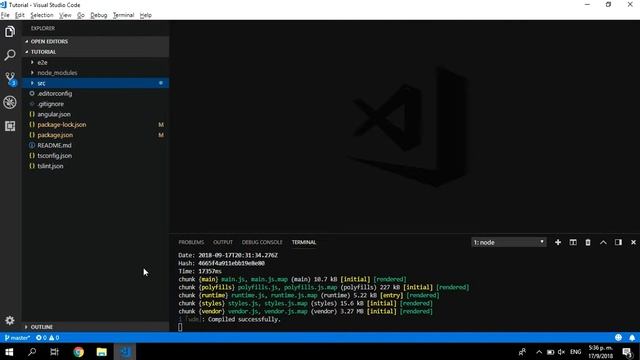Open the taskbar clock and date
This screenshot has height=360, width=640.
pyautogui.click(x=600, y=352)
